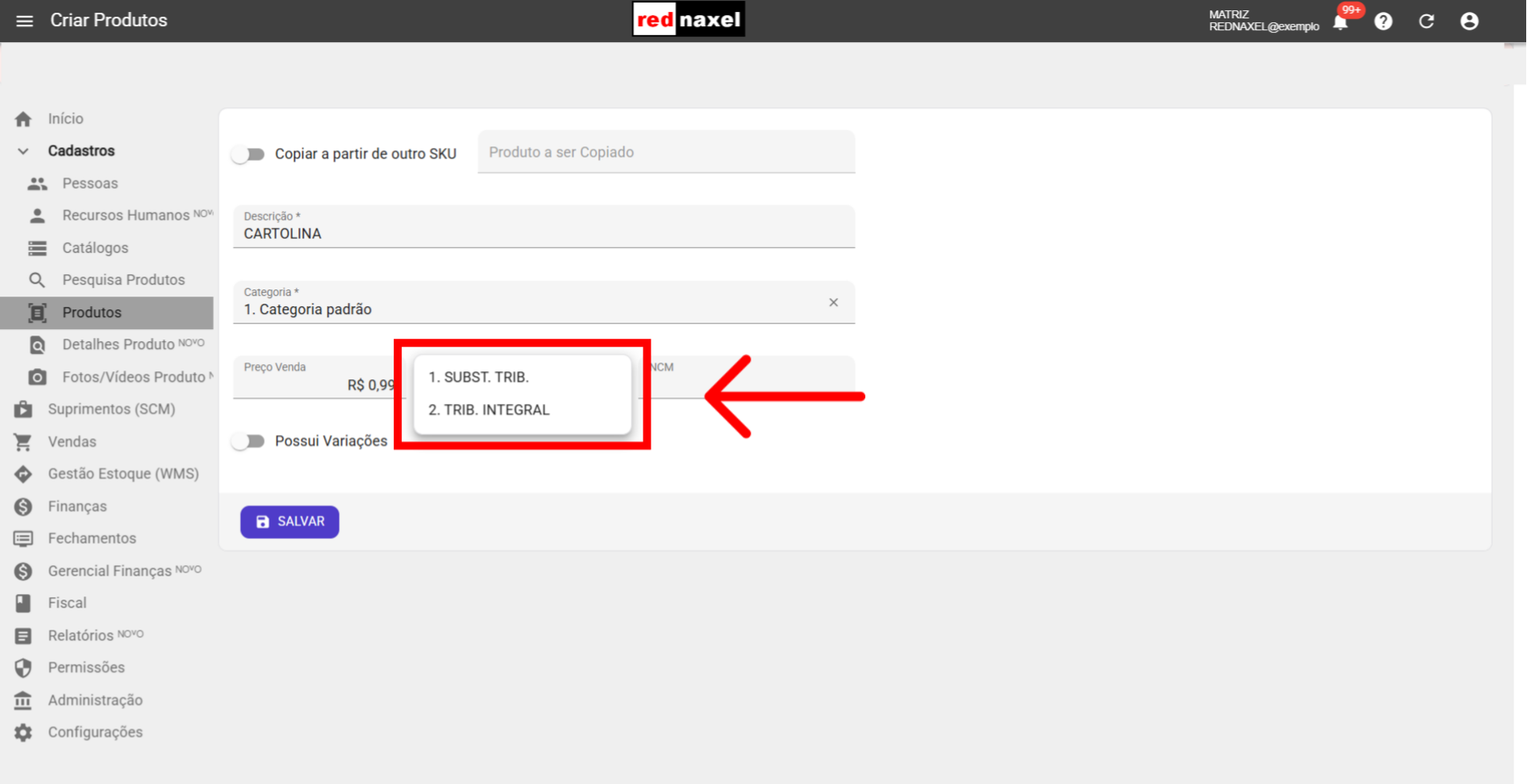This screenshot has width=1527, height=784.
Task: Click the Preço Venda field
Action: click(x=318, y=377)
